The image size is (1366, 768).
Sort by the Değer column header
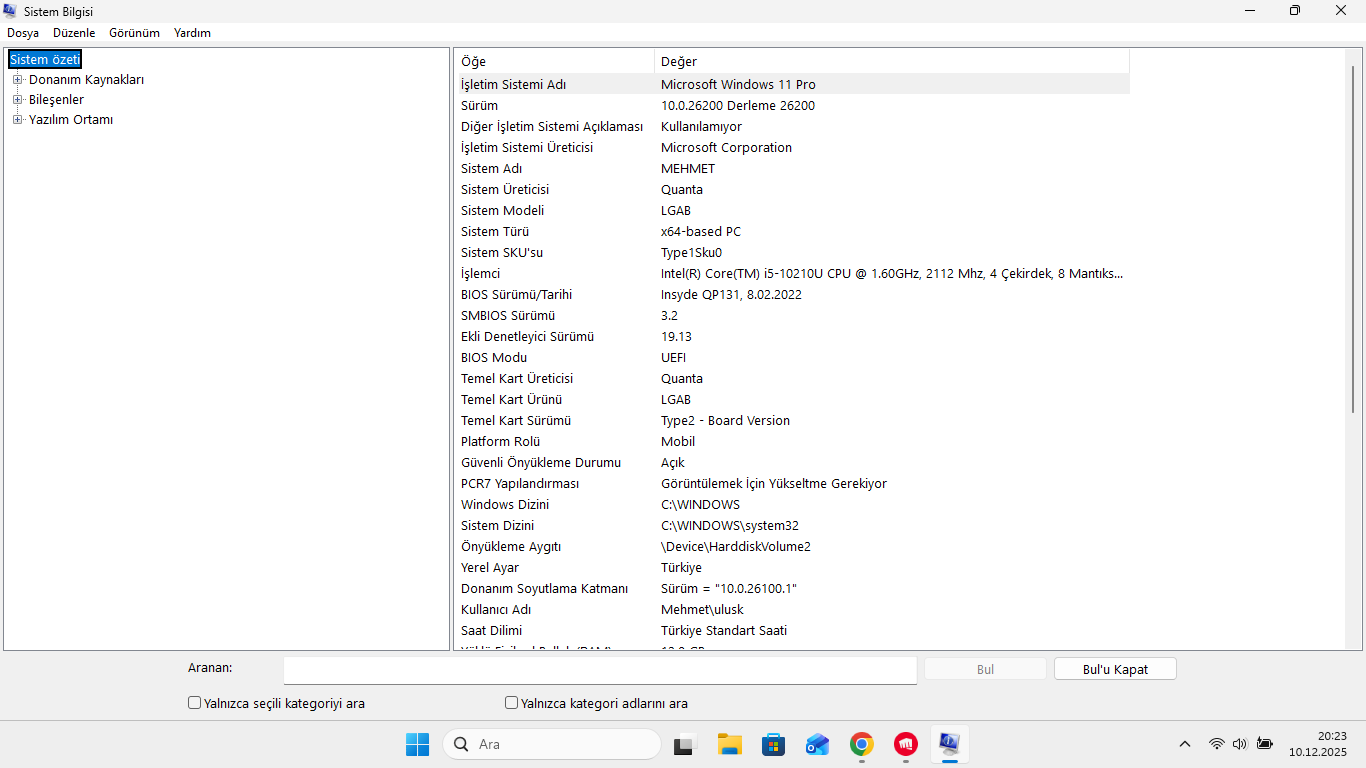click(892, 62)
